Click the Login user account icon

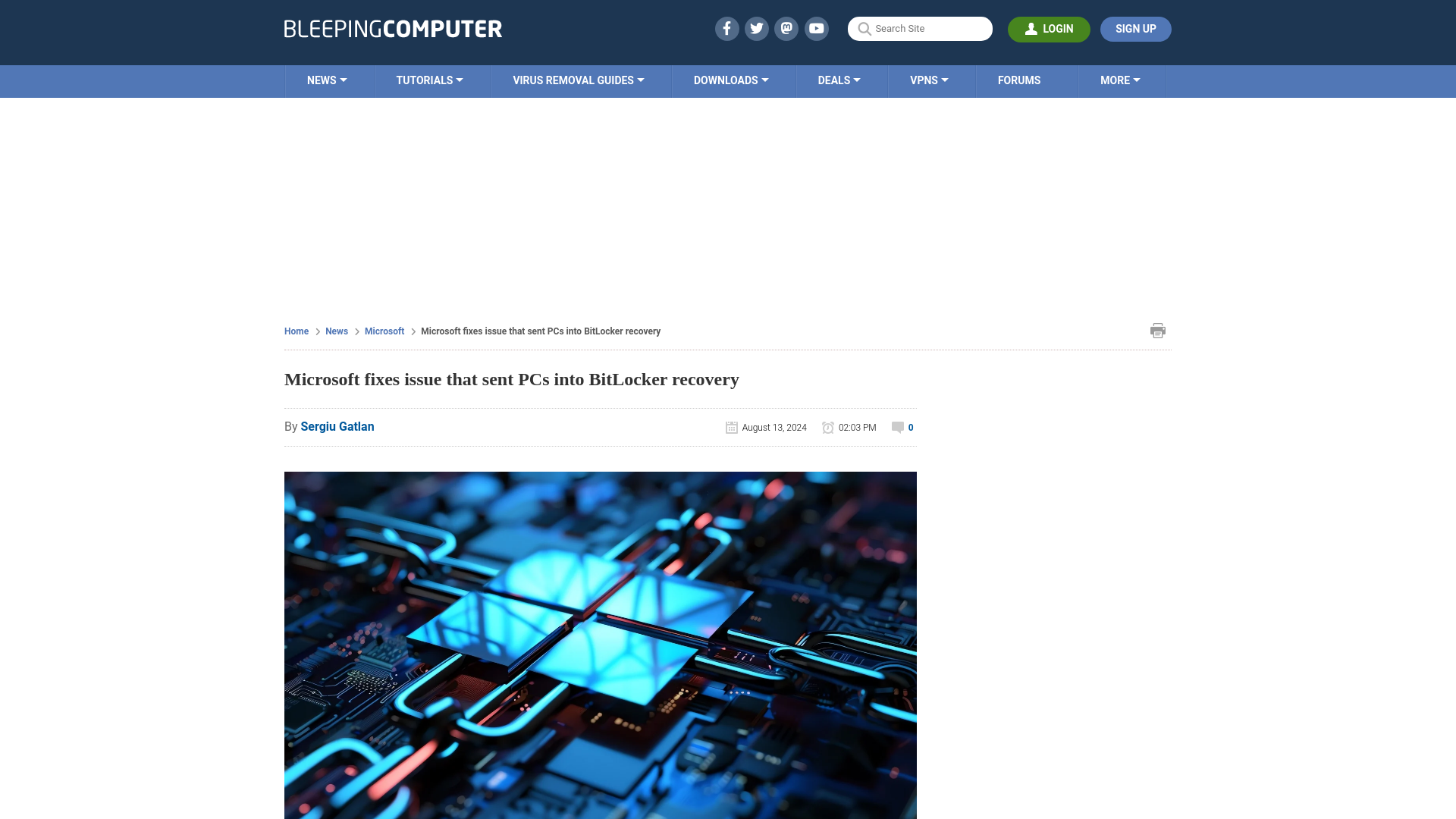(x=1030, y=29)
